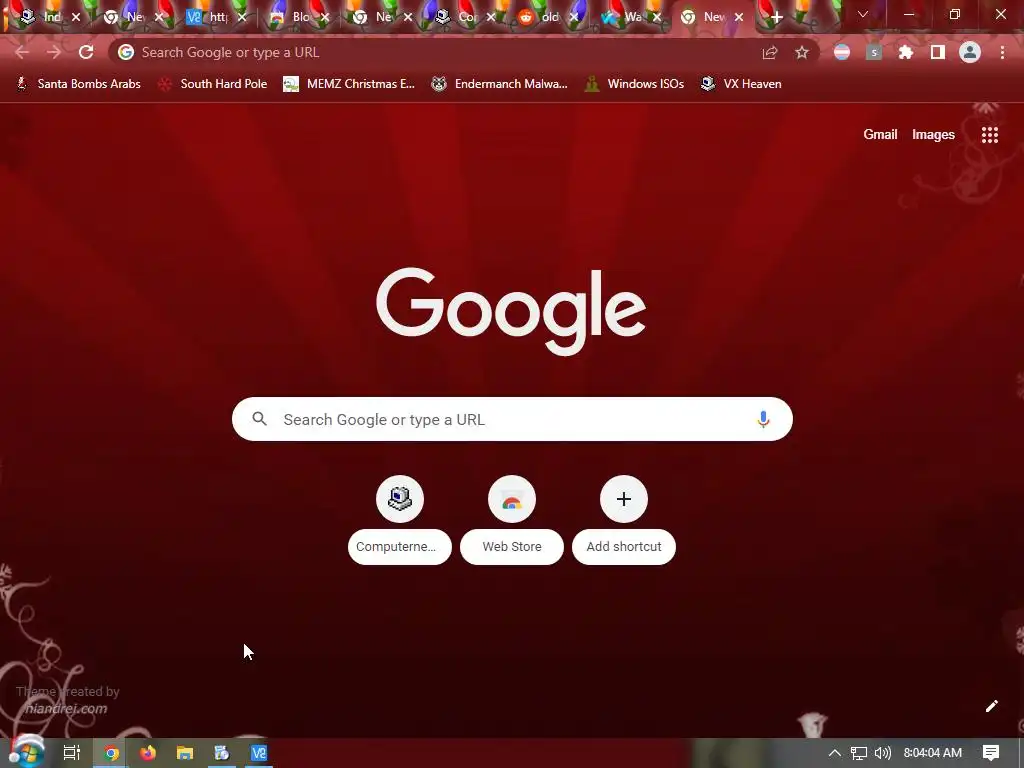Open the Images link
1024x768 pixels.
933,135
